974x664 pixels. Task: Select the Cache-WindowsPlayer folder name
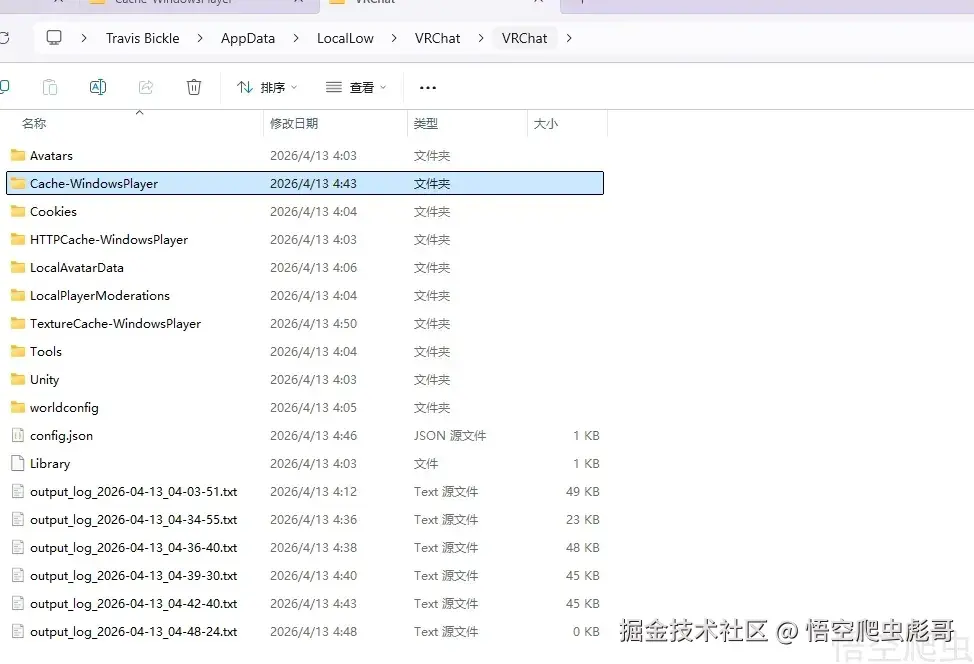click(x=94, y=183)
